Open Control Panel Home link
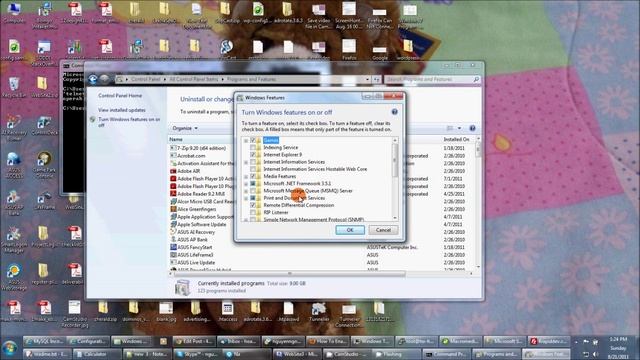Image resolution: width=640 pixels, height=360 pixels. (120, 96)
